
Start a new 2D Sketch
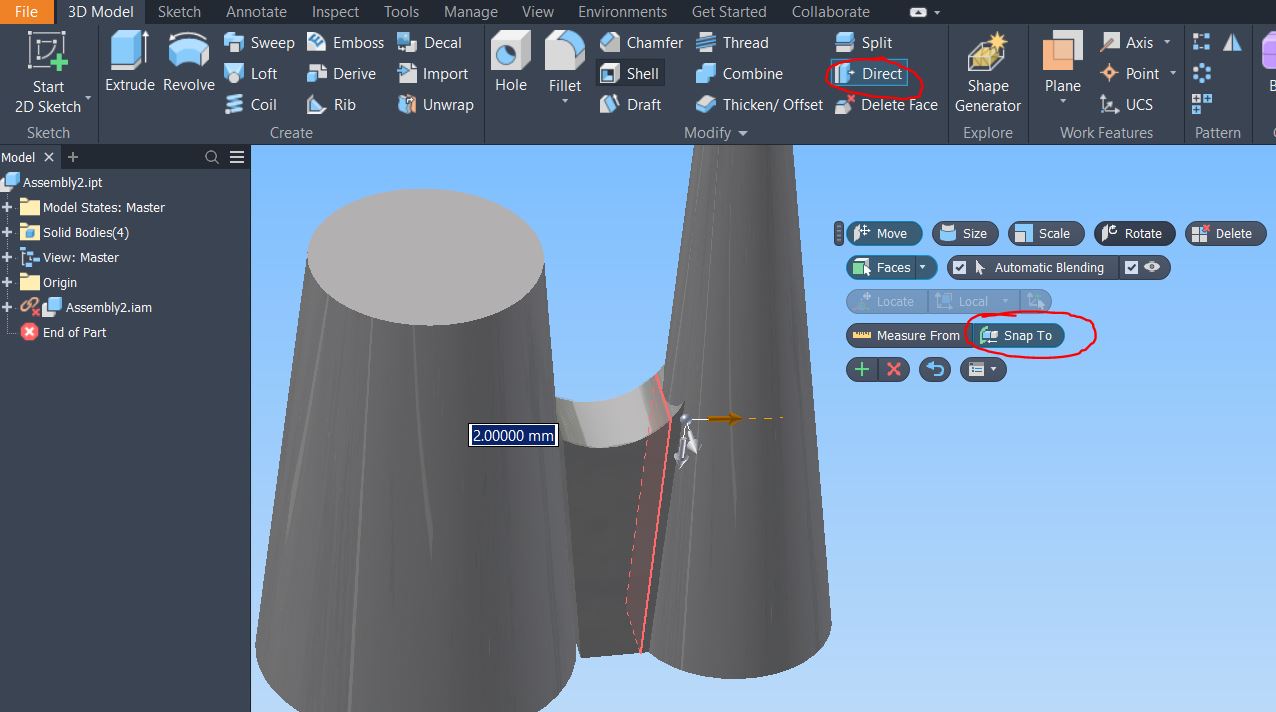coord(47,73)
